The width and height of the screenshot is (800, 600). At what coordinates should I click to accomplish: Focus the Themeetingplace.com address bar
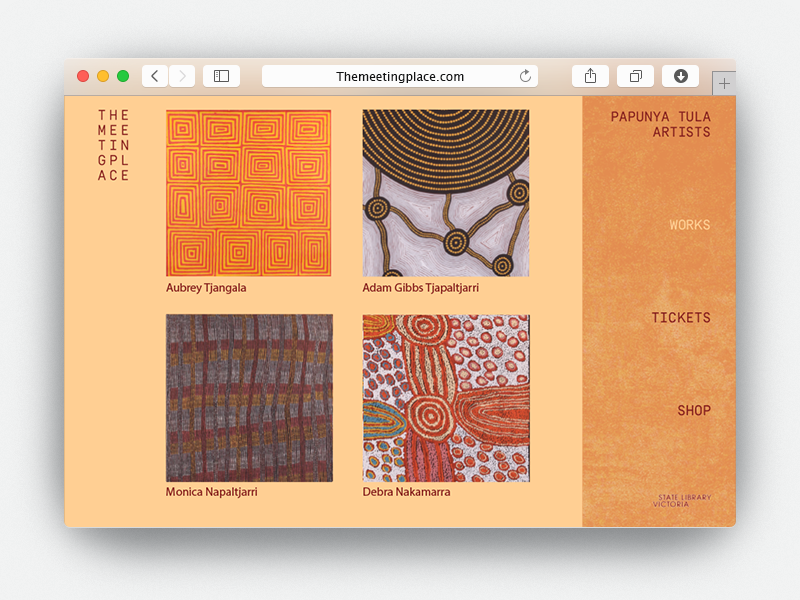tap(400, 76)
